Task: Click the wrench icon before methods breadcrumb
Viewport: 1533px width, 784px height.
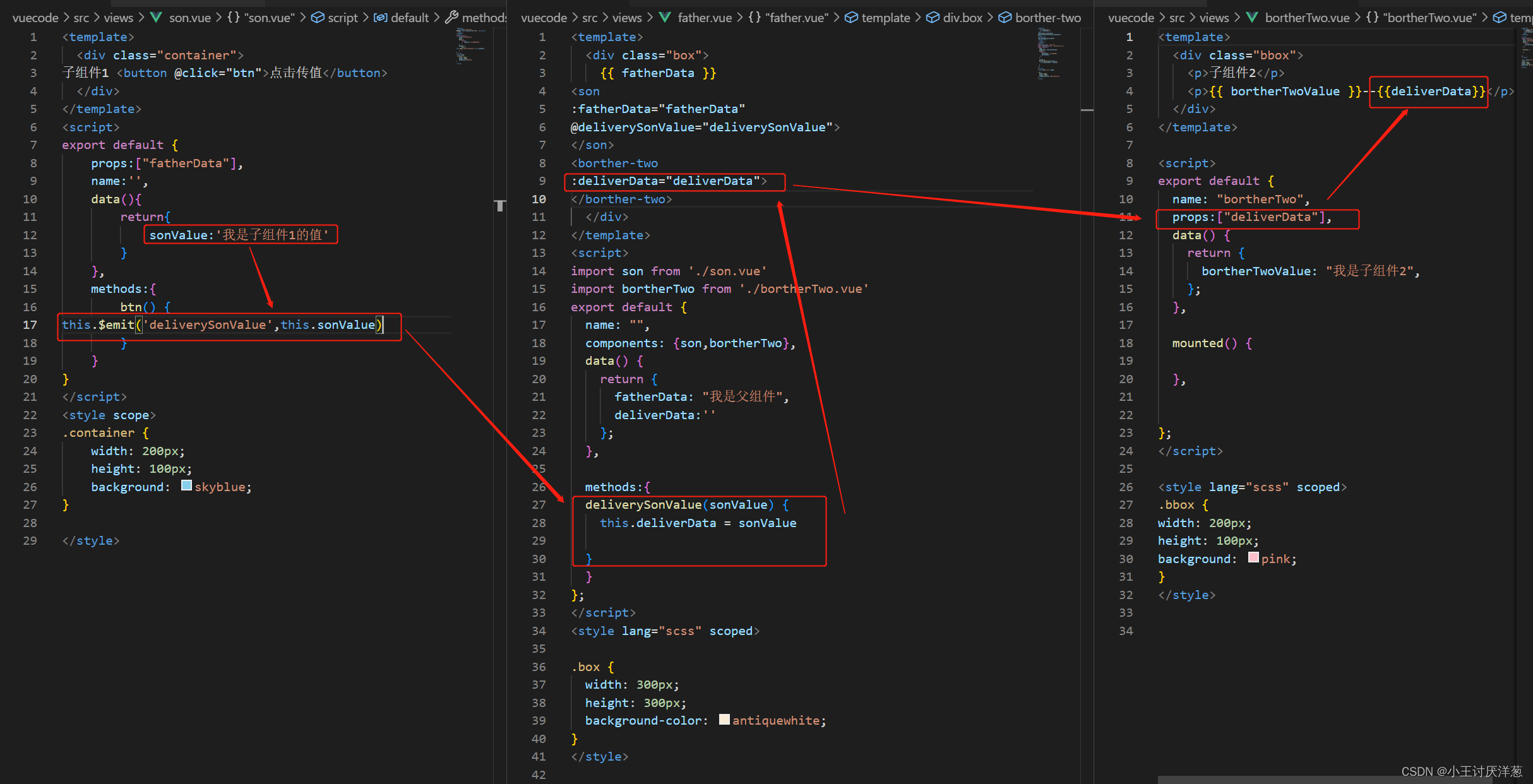Action: point(451,18)
